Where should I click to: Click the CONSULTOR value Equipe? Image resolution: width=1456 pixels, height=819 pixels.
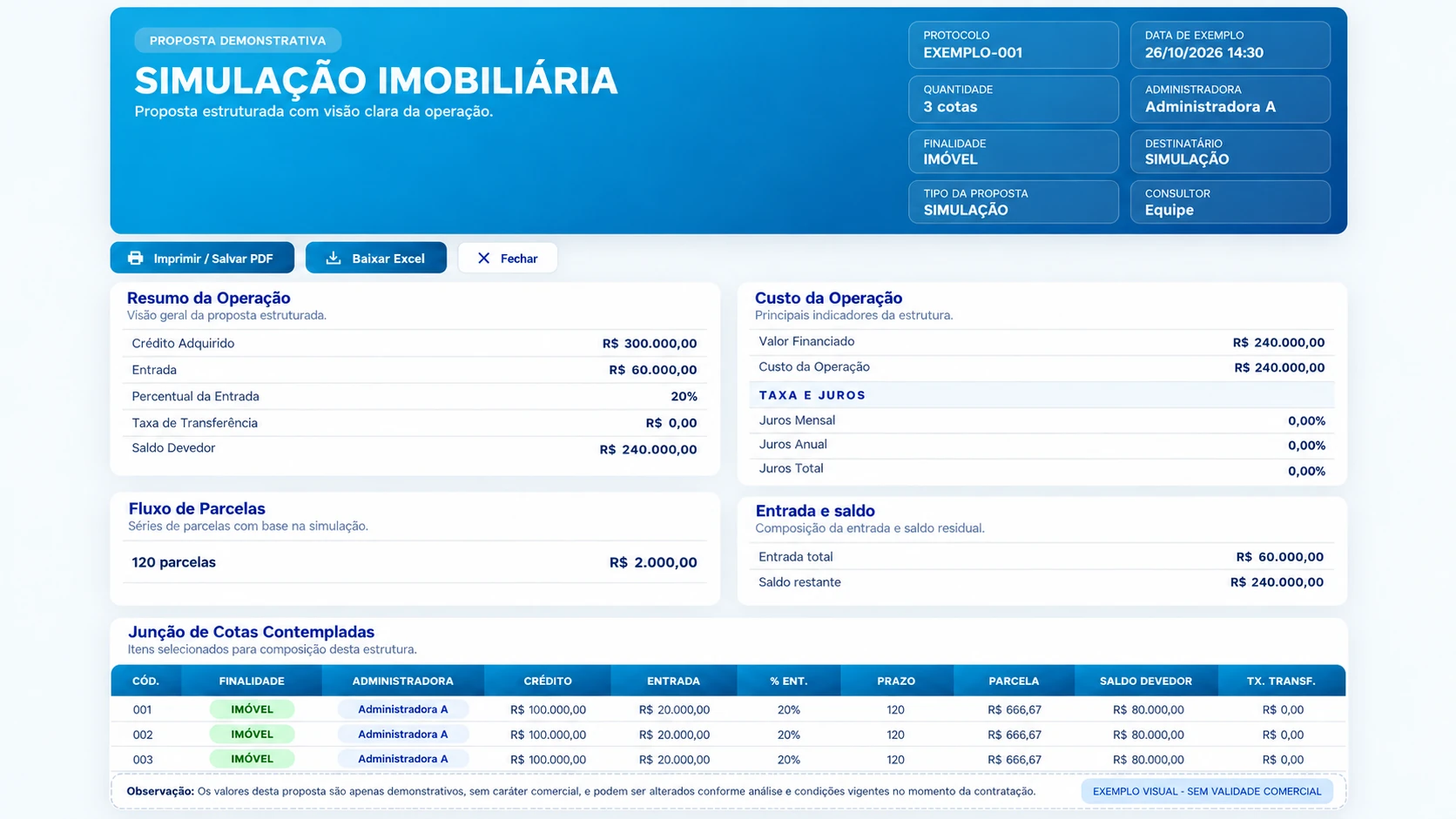(1170, 211)
